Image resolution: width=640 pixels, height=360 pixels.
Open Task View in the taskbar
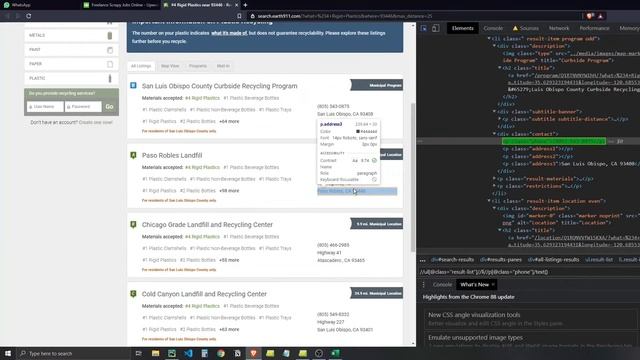(138, 353)
